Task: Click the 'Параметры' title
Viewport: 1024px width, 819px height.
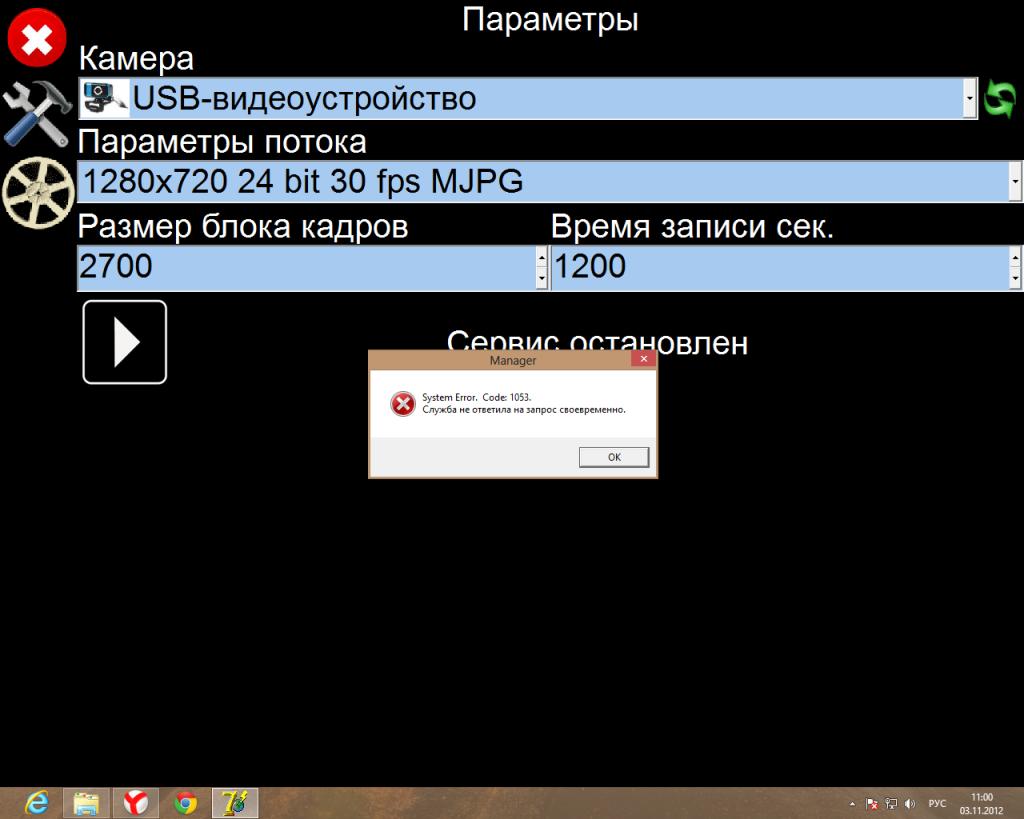Action: coord(550,20)
